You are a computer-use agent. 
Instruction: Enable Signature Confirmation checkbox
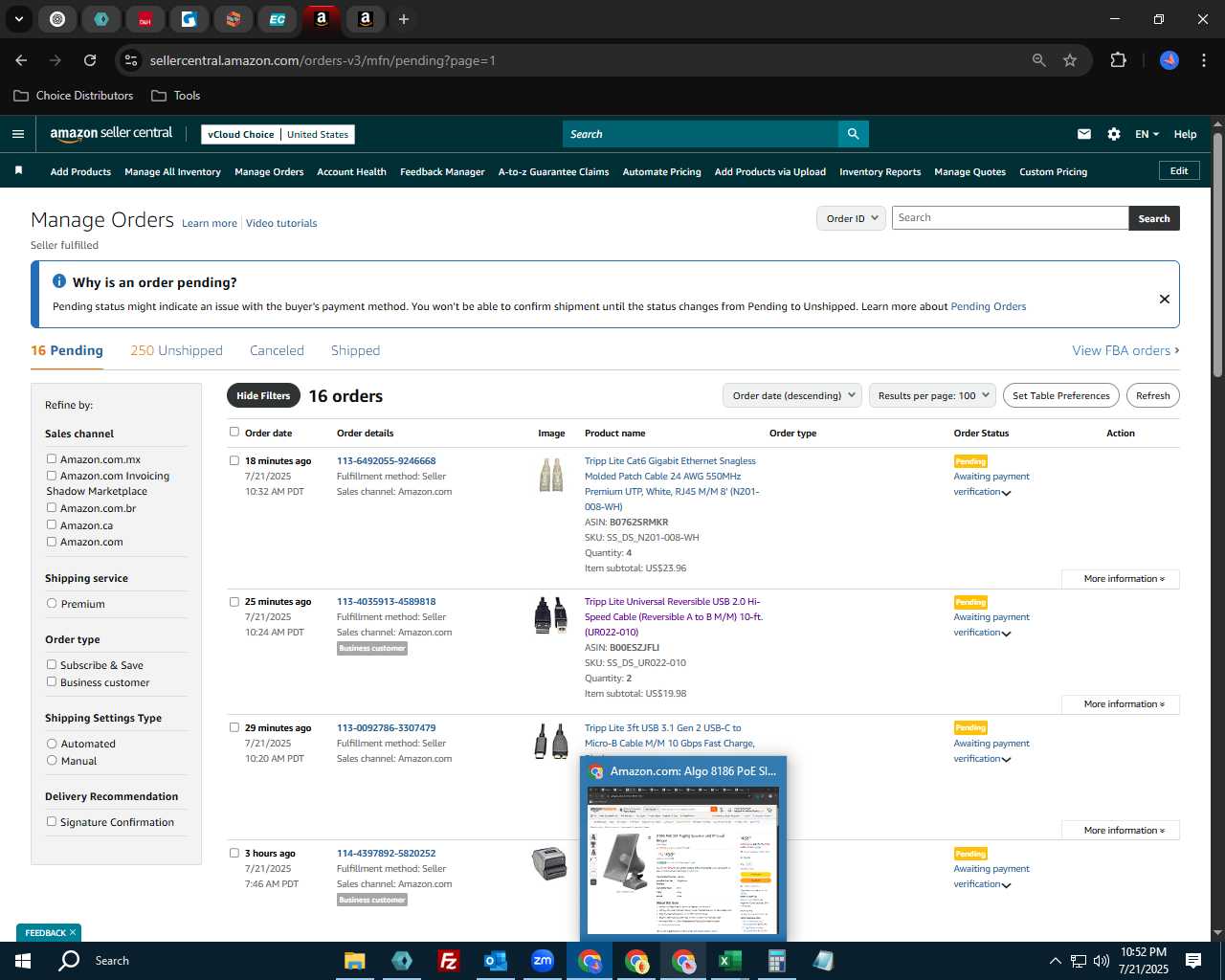click(x=52, y=821)
